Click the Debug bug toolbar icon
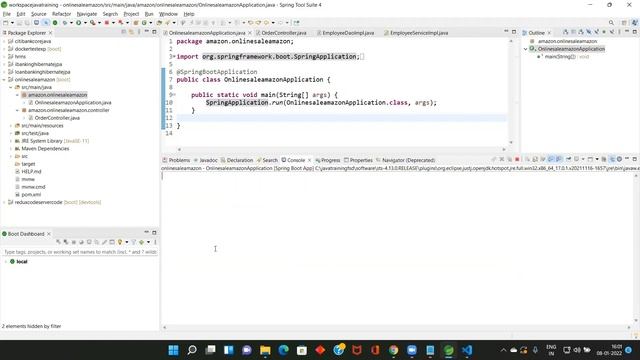 [64, 22]
